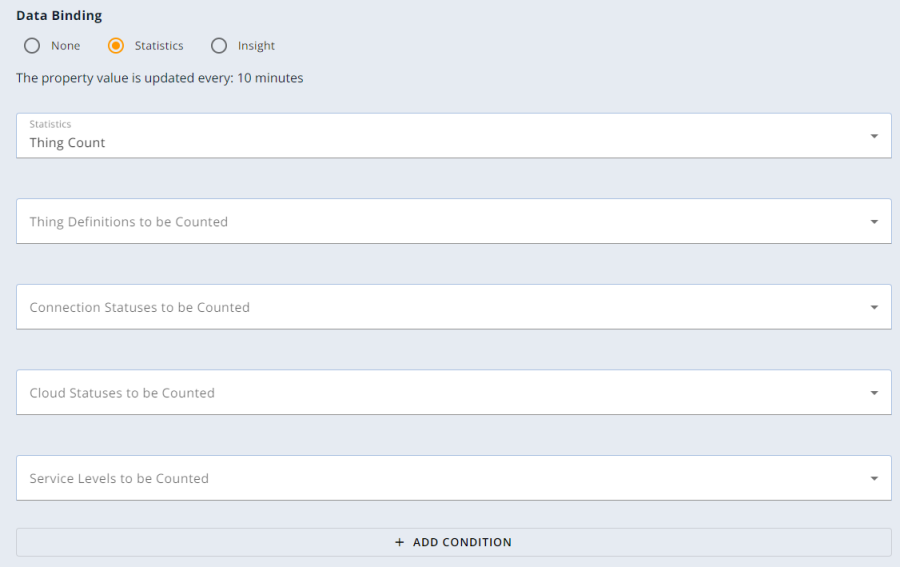The width and height of the screenshot is (900, 567).
Task: Select the Insight radio button
Action: 219,45
